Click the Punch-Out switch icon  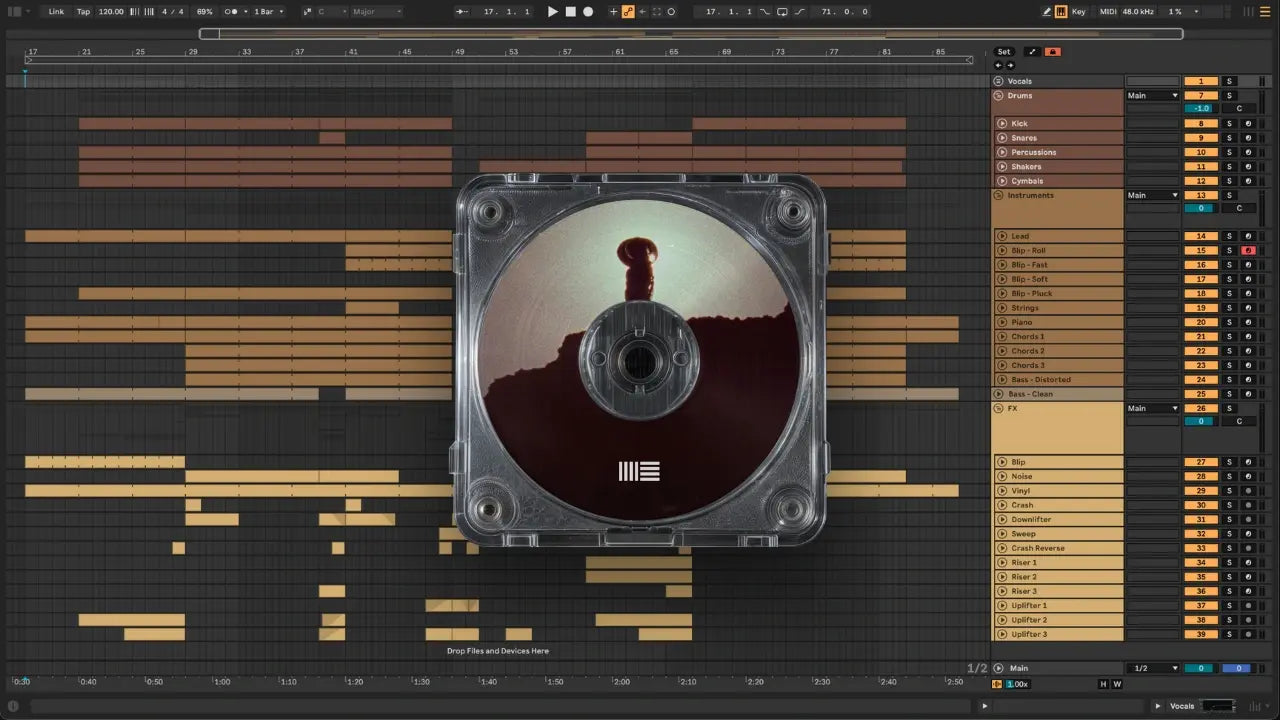pos(799,12)
